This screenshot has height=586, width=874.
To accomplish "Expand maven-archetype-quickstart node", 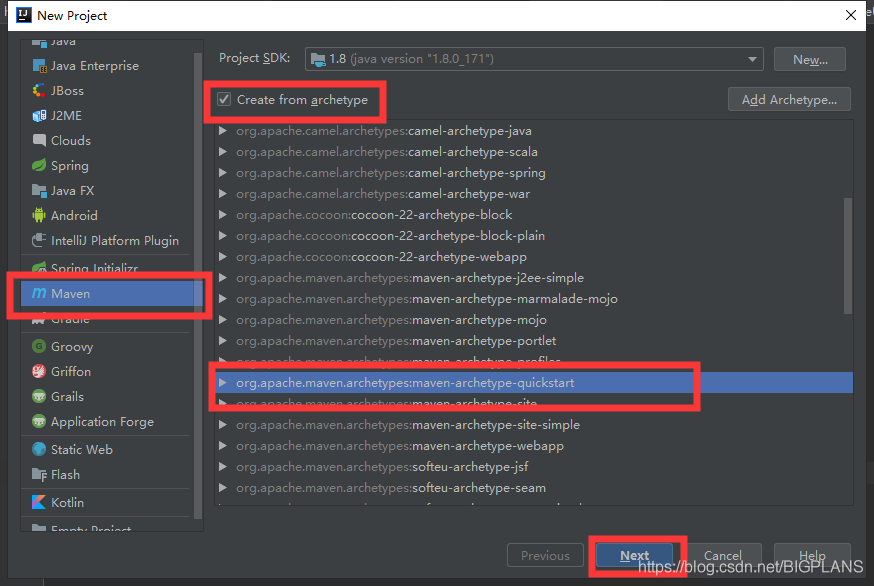I will tap(223, 382).
